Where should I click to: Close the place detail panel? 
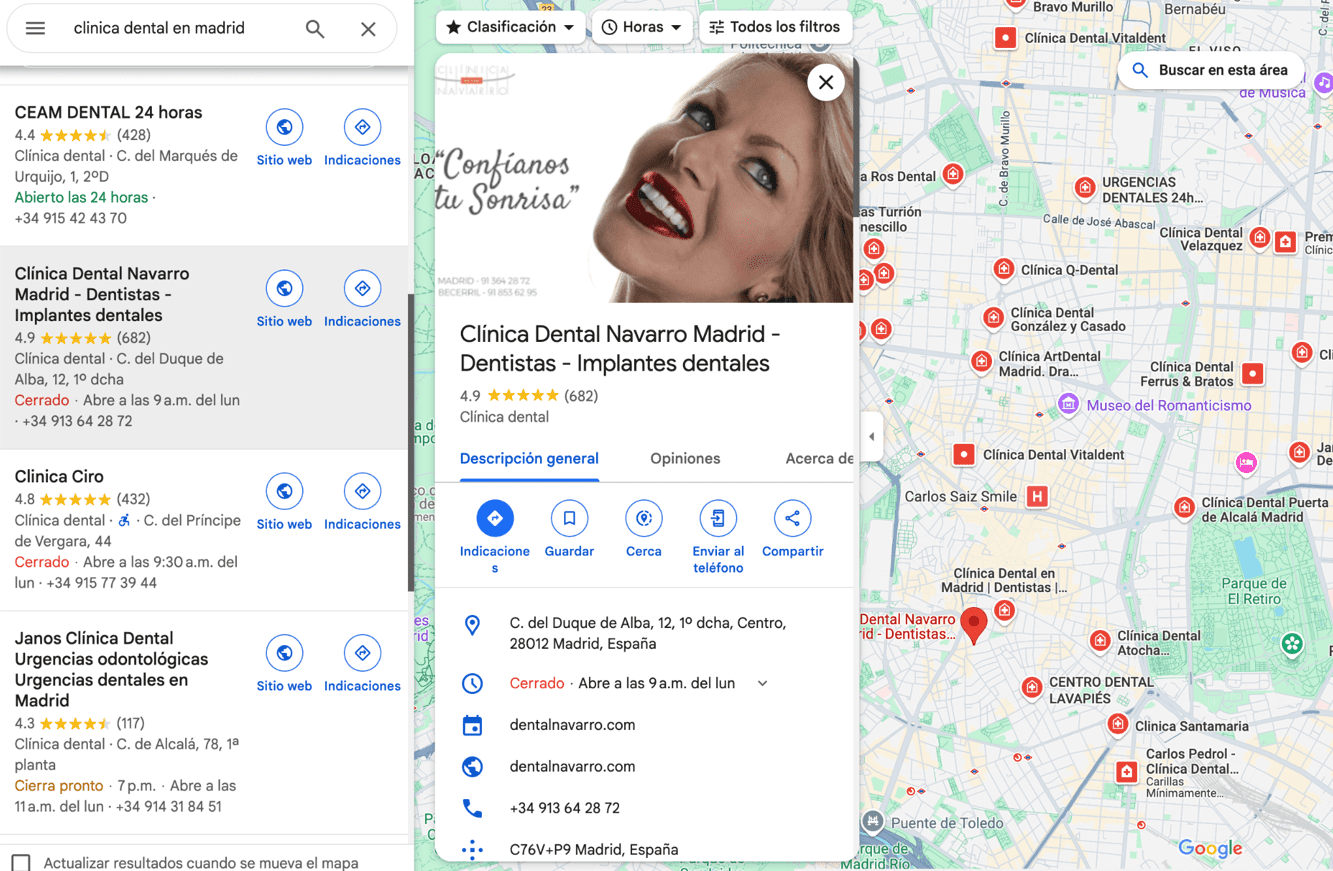click(x=826, y=83)
